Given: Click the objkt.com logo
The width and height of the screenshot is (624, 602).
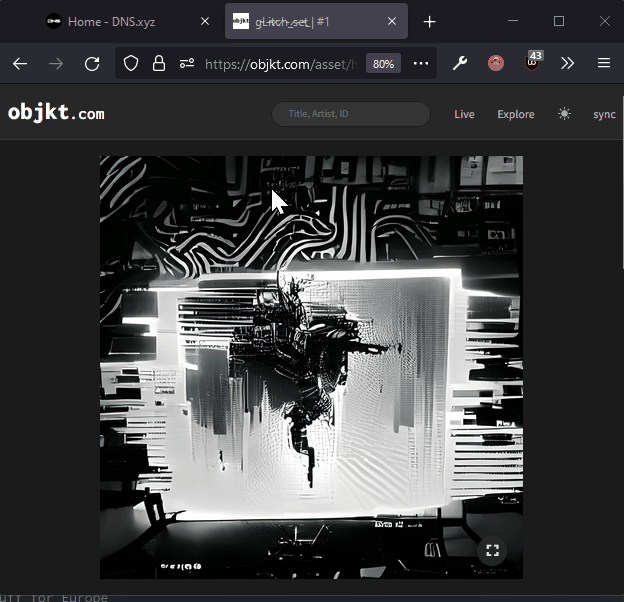Looking at the screenshot, I should click(x=56, y=113).
